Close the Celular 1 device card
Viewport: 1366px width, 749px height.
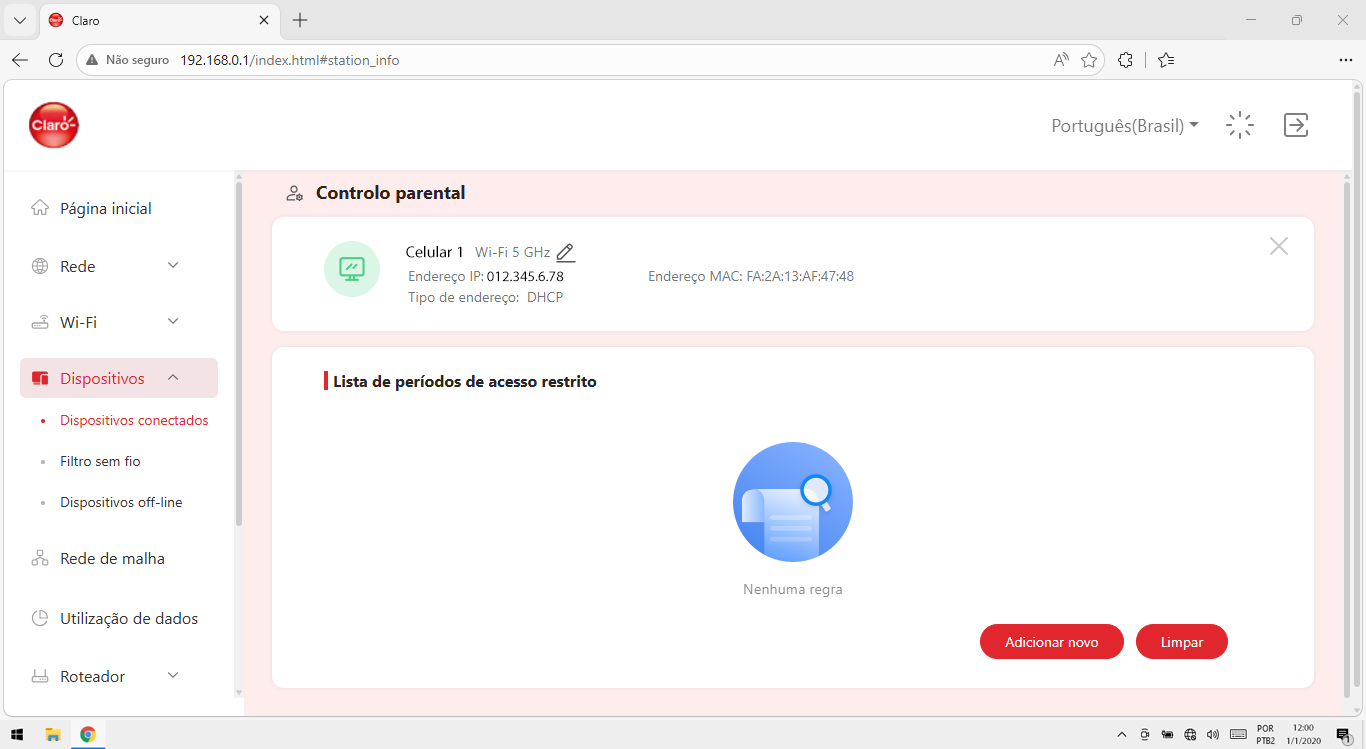coord(1278,246)
